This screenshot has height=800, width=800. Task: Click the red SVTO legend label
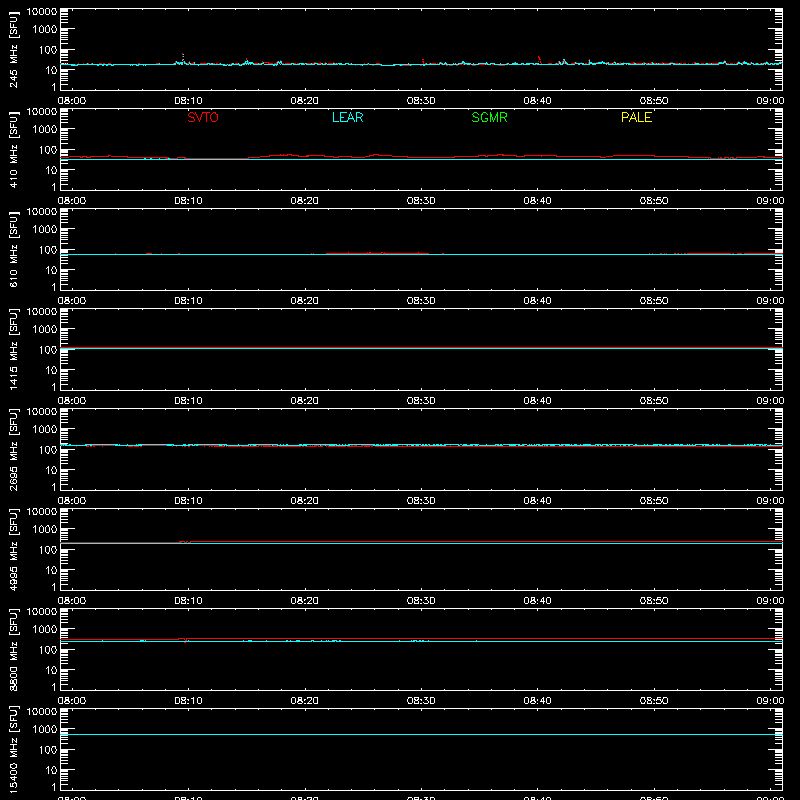point(203,117)
